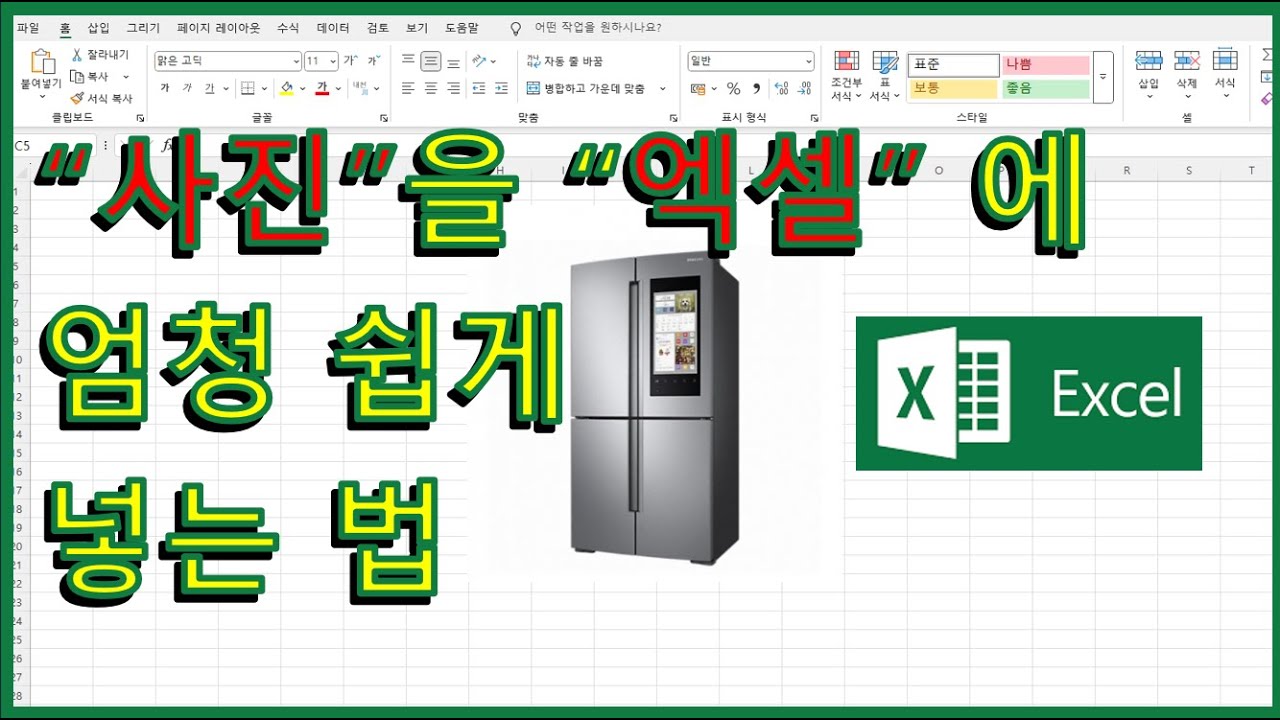Viewport: 1280px width, 720px height.
Task: Switch to the View (보기) tab
Action: point(417,28)
